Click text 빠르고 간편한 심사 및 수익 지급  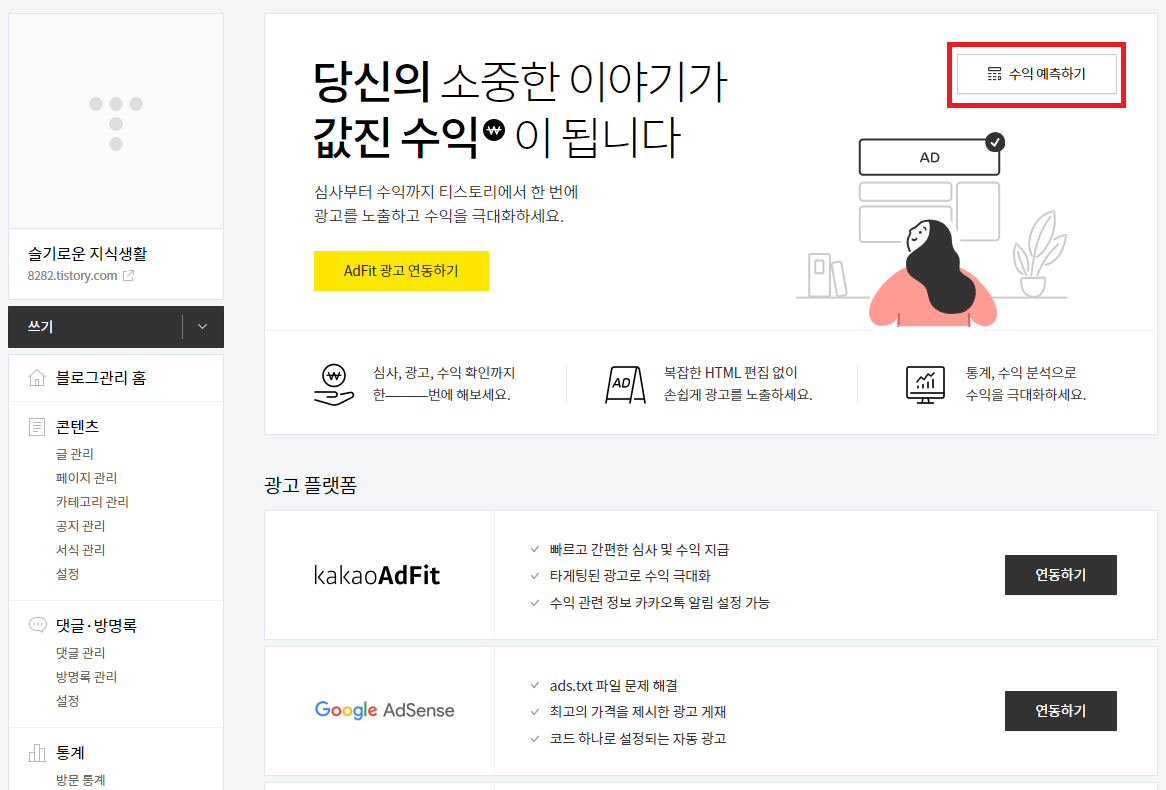640,550
